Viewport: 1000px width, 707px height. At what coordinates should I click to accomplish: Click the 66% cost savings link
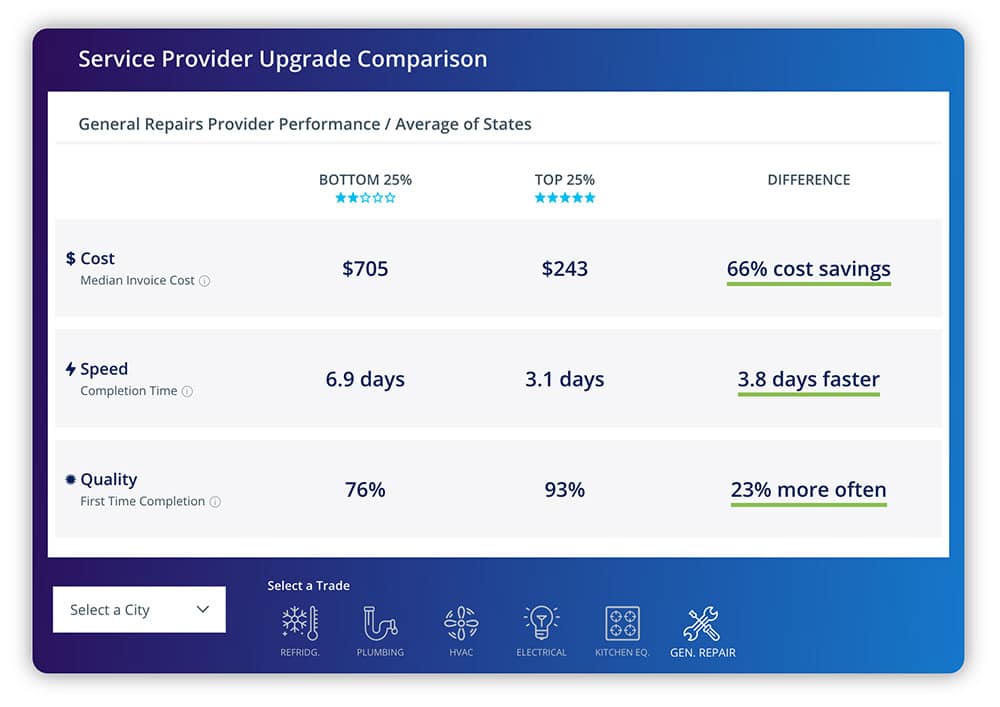tap(808, 269)
